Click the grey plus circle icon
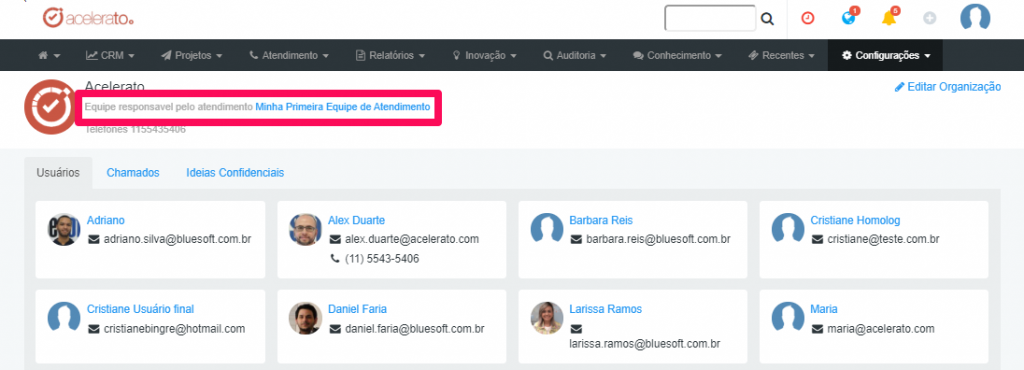This screenshot has width=1024, height=370. 930,18
